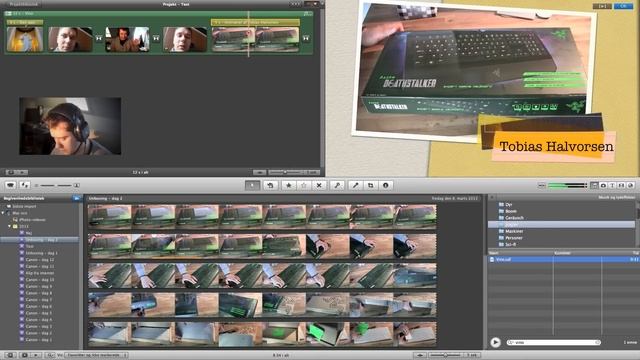
Task: Select the Unboxing - dag 1 event
Action: (41, 253)
